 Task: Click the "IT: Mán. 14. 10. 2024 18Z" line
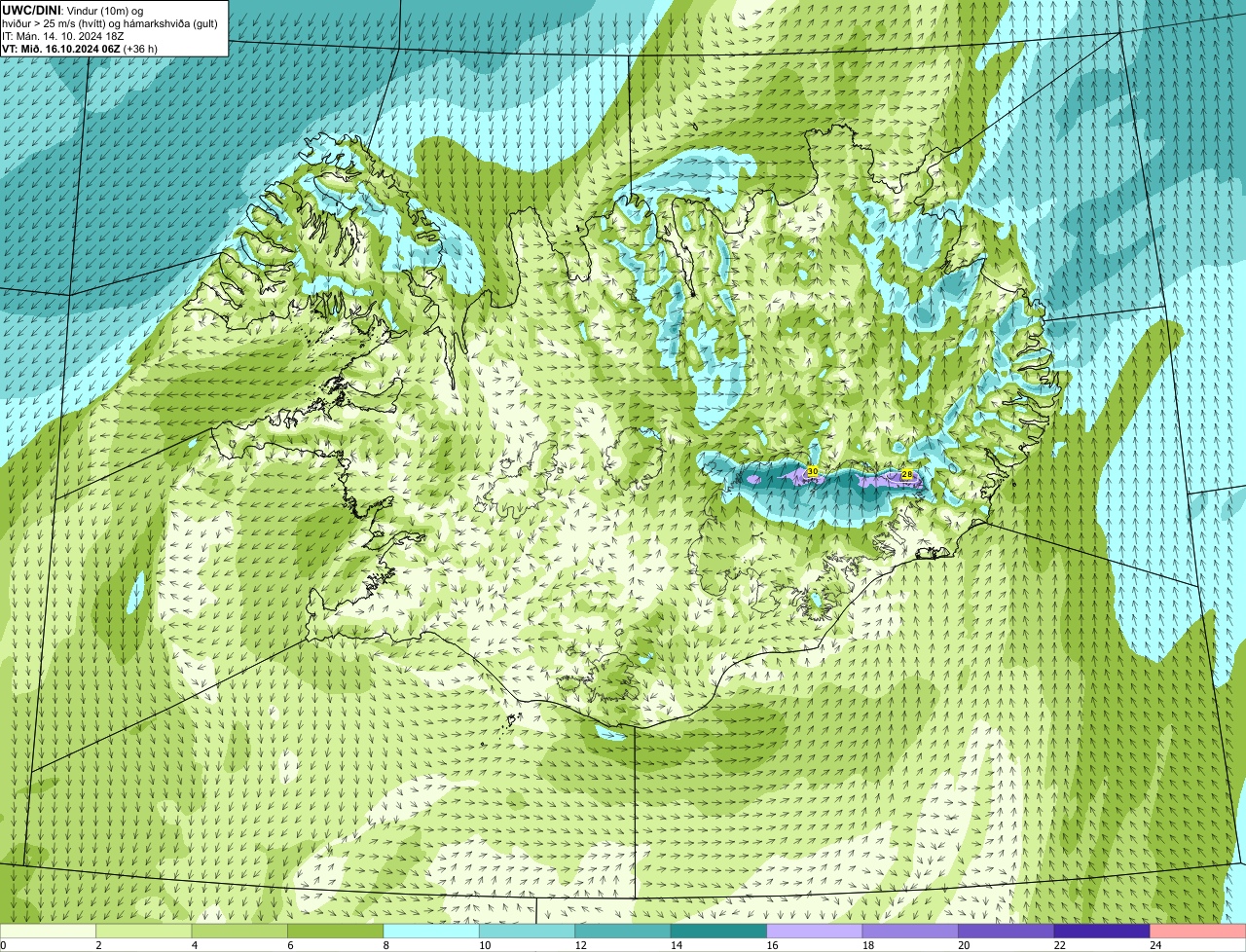coord(62,36)
